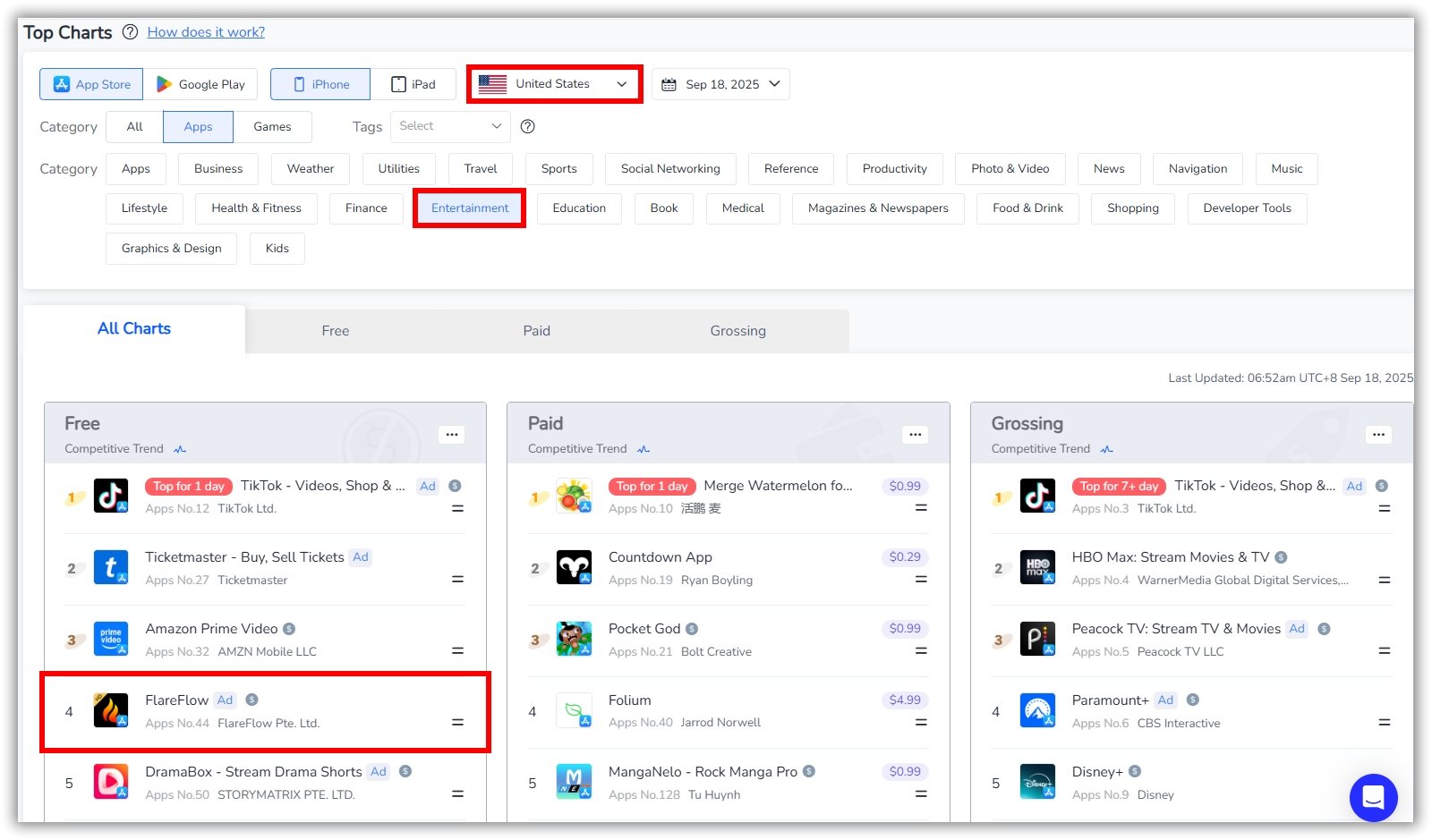Screen dimensions: 1432x840
Task: Click developer name STORYMATRIX PTE. LTD.
Action: tap(286, 795)
